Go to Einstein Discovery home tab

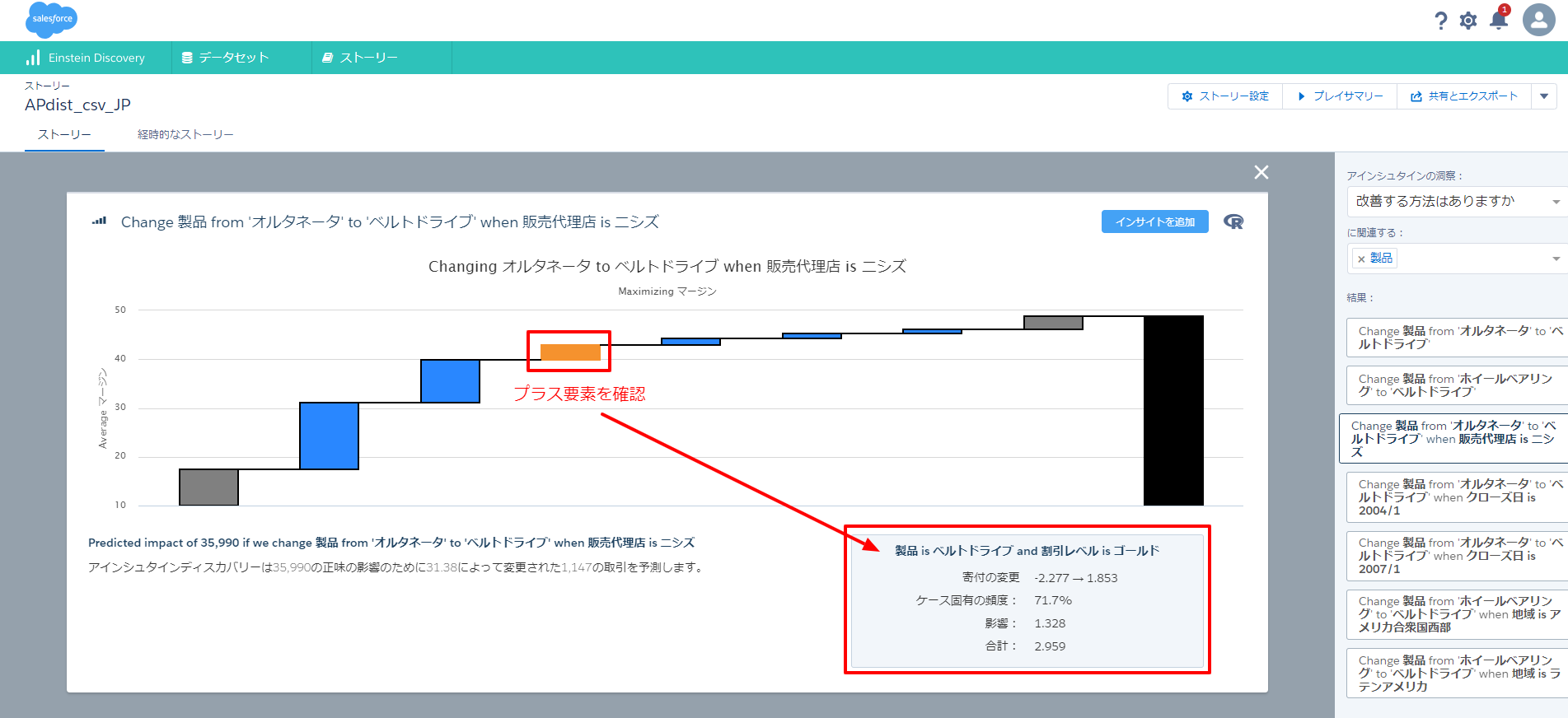pos(86,58)
